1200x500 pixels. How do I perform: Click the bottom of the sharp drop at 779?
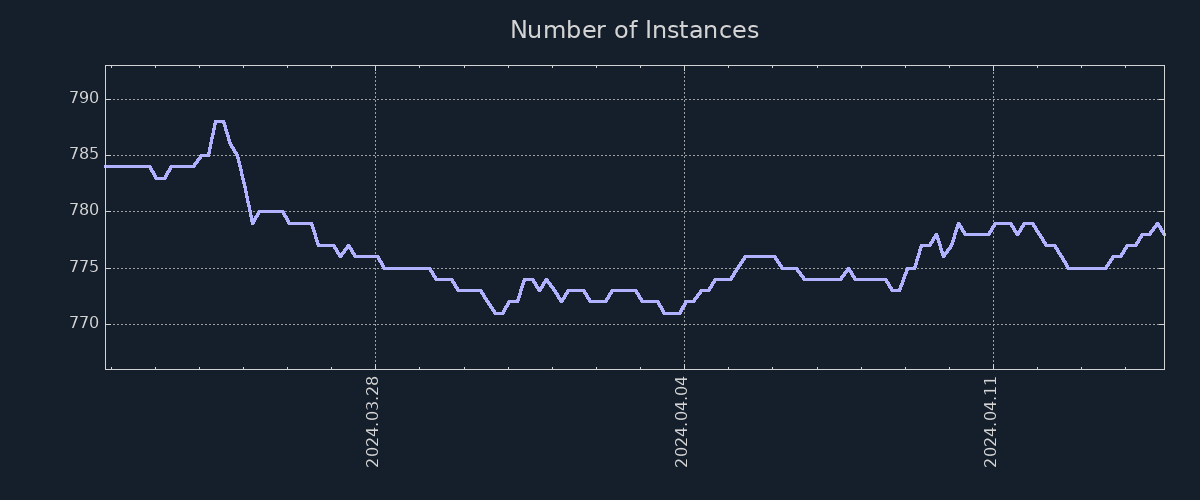click(252, 223)
